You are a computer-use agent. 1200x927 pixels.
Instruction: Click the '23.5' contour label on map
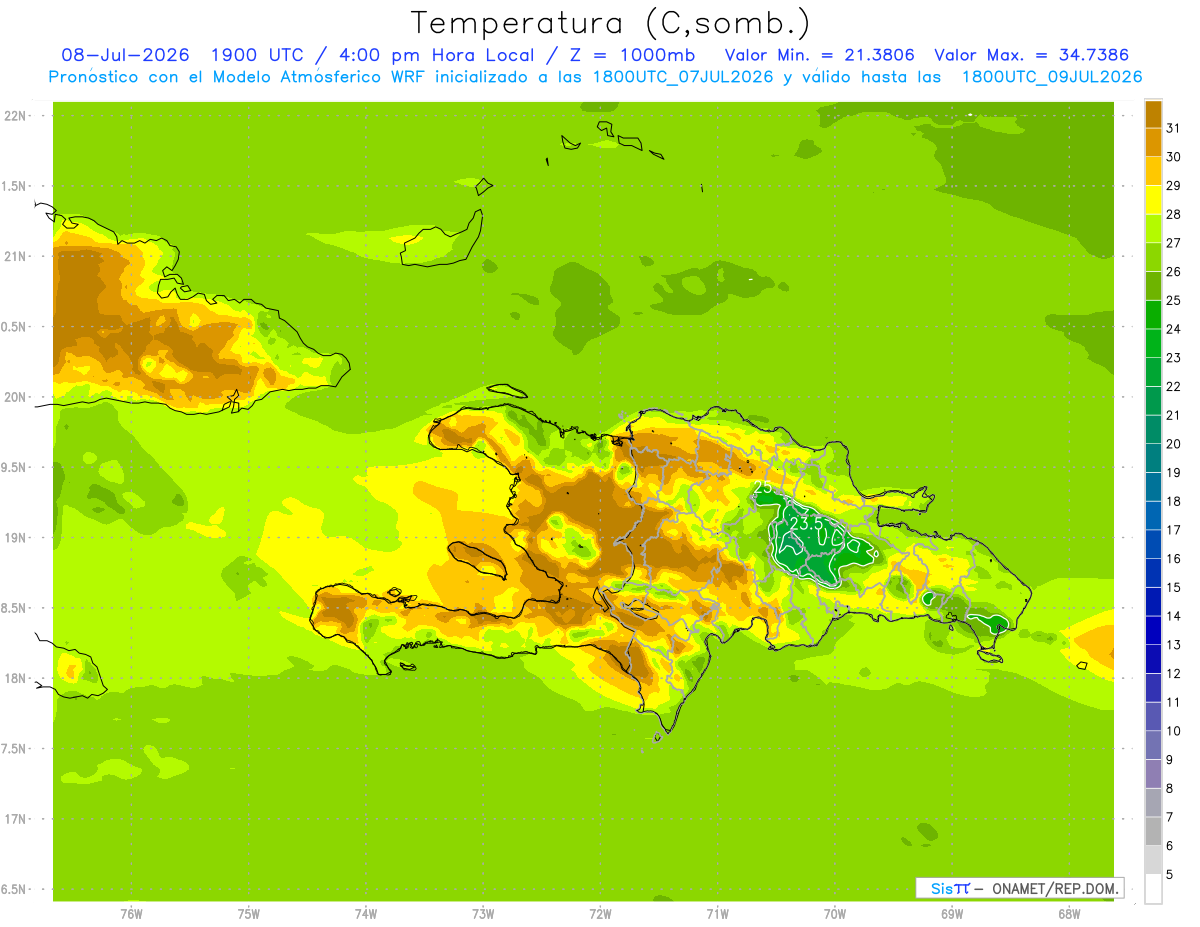pyautogui.click(x=805, y=522)
